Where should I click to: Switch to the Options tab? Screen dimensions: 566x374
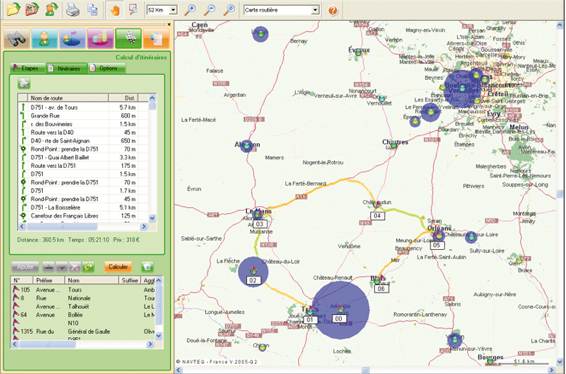tap(107, 68)
